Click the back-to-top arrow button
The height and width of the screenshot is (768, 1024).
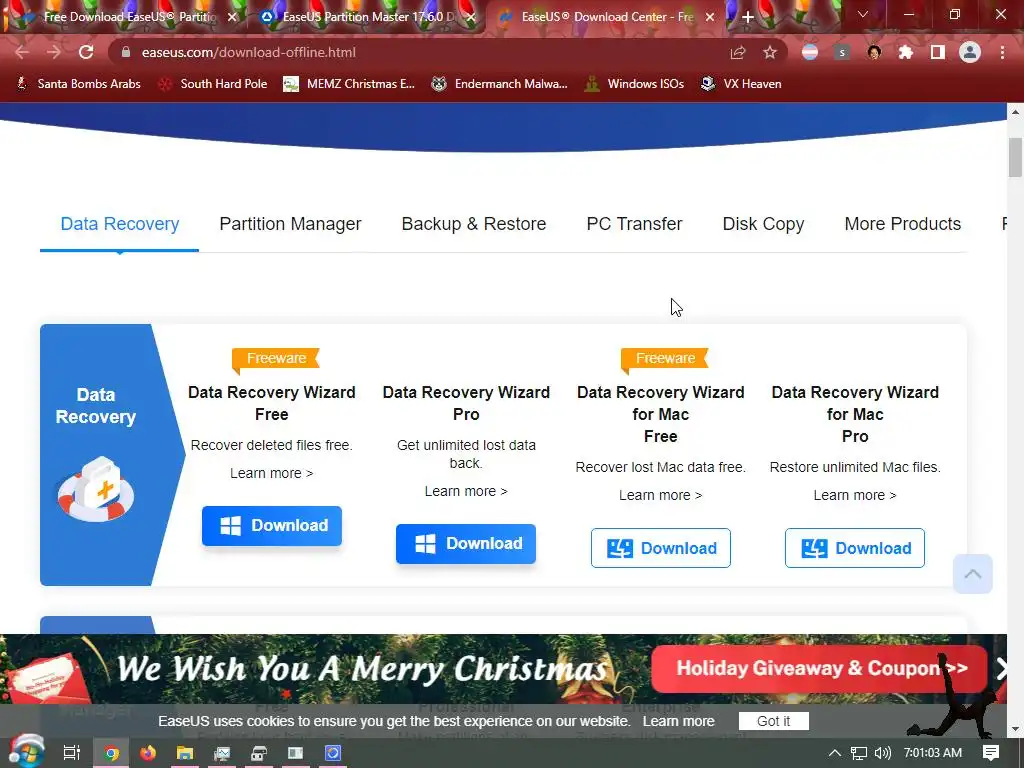point(972,574)
